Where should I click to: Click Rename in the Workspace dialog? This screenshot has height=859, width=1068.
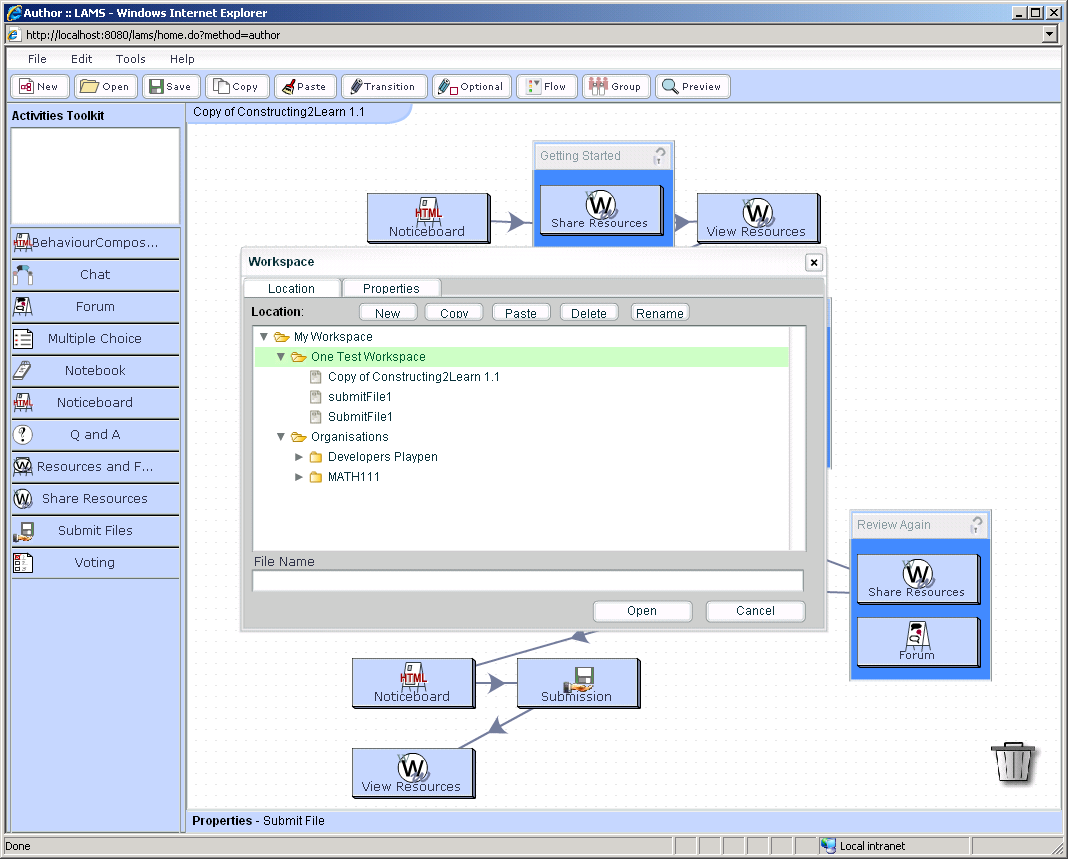pos(660,313)
